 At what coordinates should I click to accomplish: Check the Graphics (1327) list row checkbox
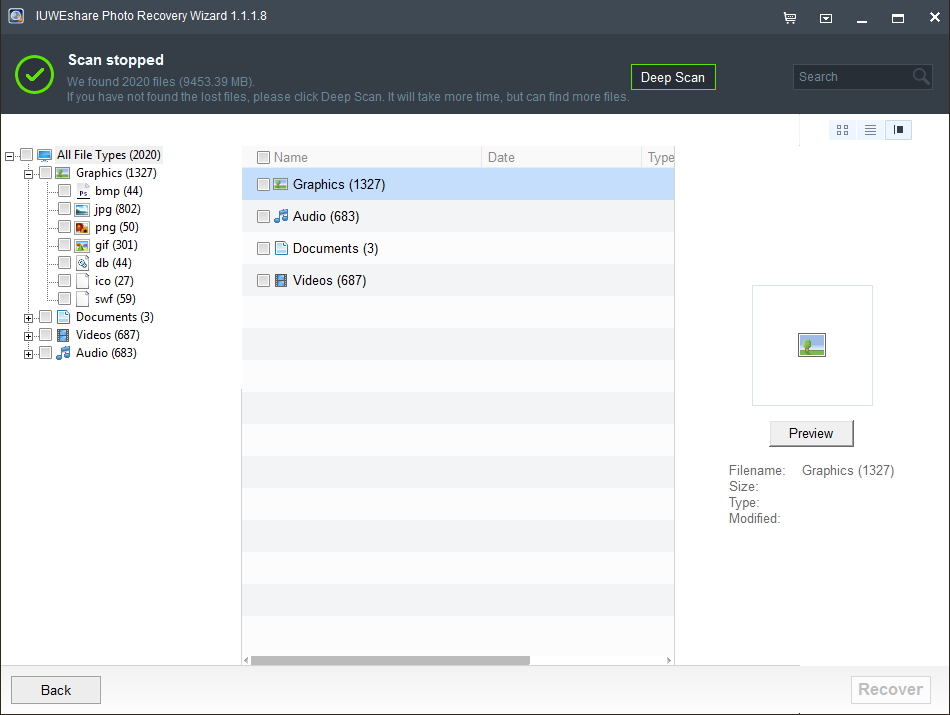tap(263, 184)
